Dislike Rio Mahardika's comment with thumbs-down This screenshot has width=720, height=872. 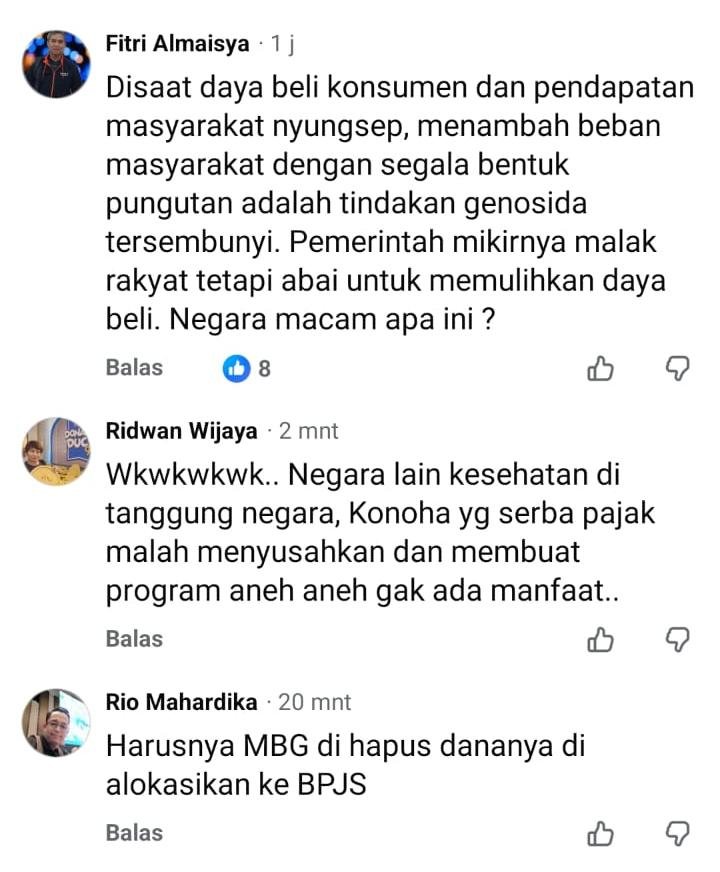tap(678, 834)
